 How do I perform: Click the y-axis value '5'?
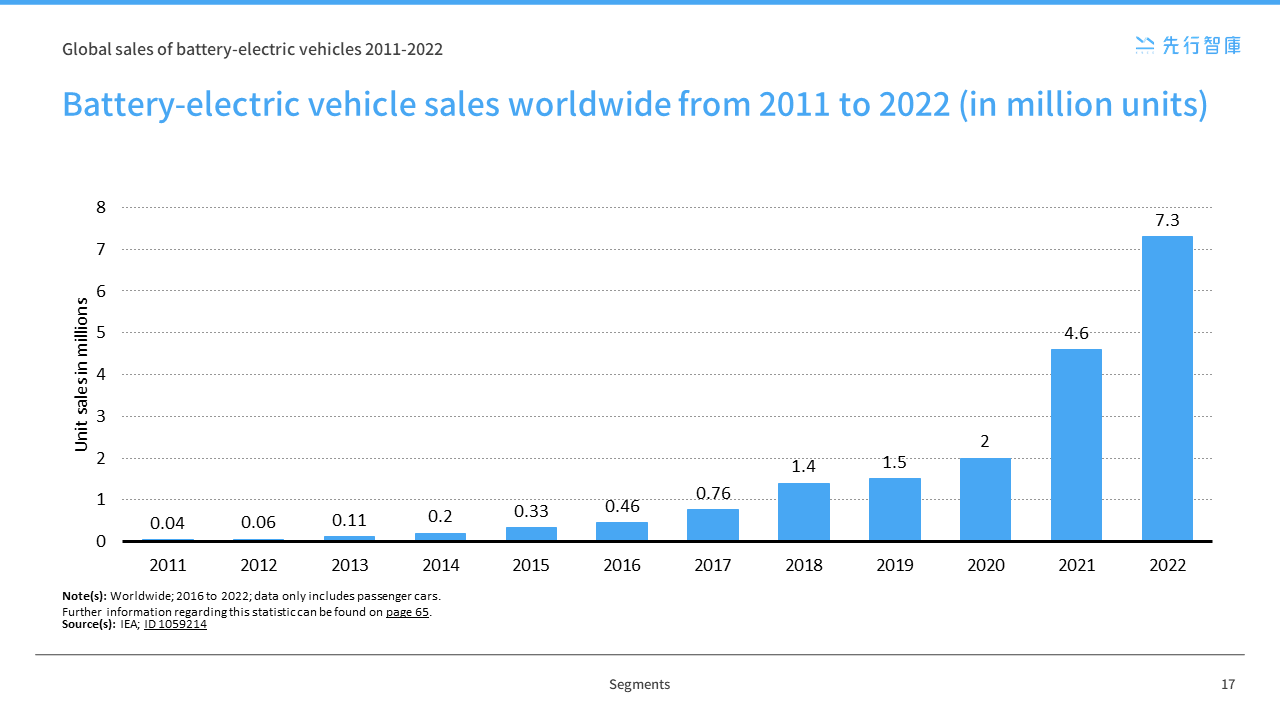pos(101,333)
